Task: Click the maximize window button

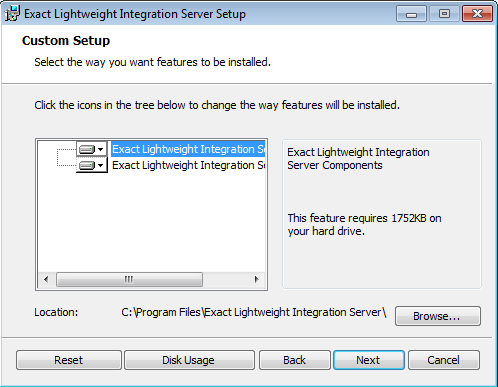Action: pyautogui.click(x=444, y=14)
